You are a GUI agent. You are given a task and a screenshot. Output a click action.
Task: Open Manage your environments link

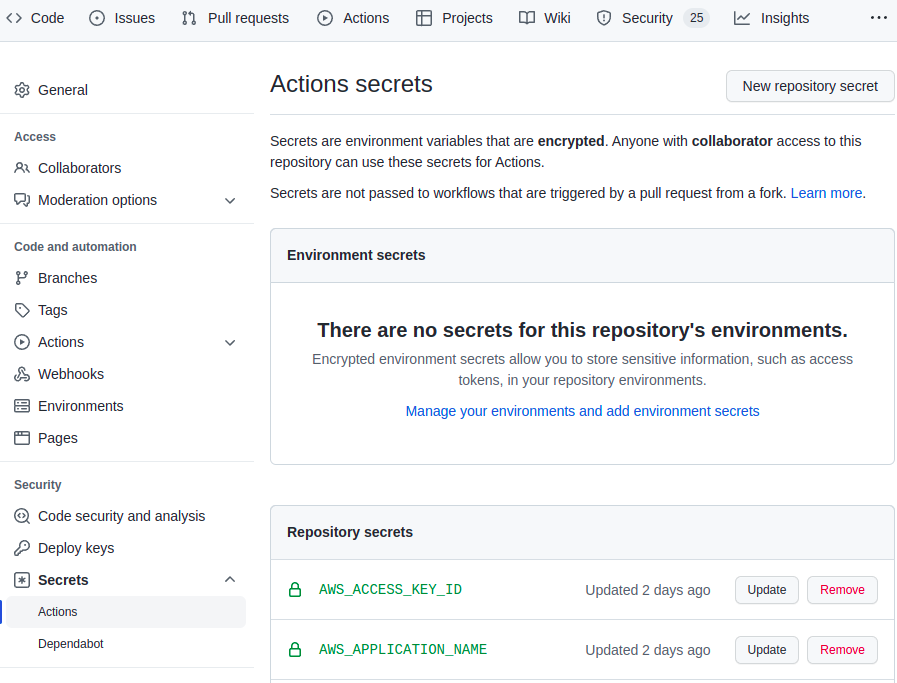[x=582, y=411]
